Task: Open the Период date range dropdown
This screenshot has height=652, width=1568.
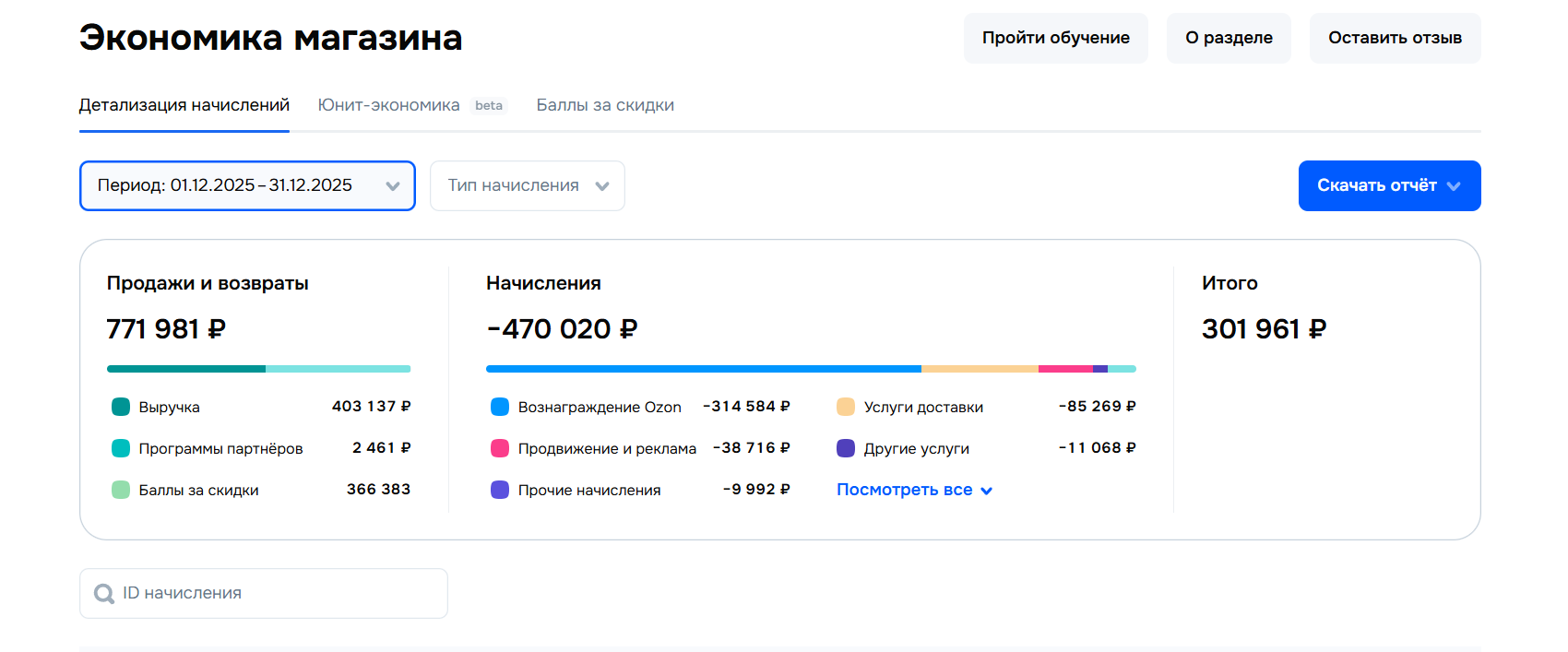Action: pos(247,185)
